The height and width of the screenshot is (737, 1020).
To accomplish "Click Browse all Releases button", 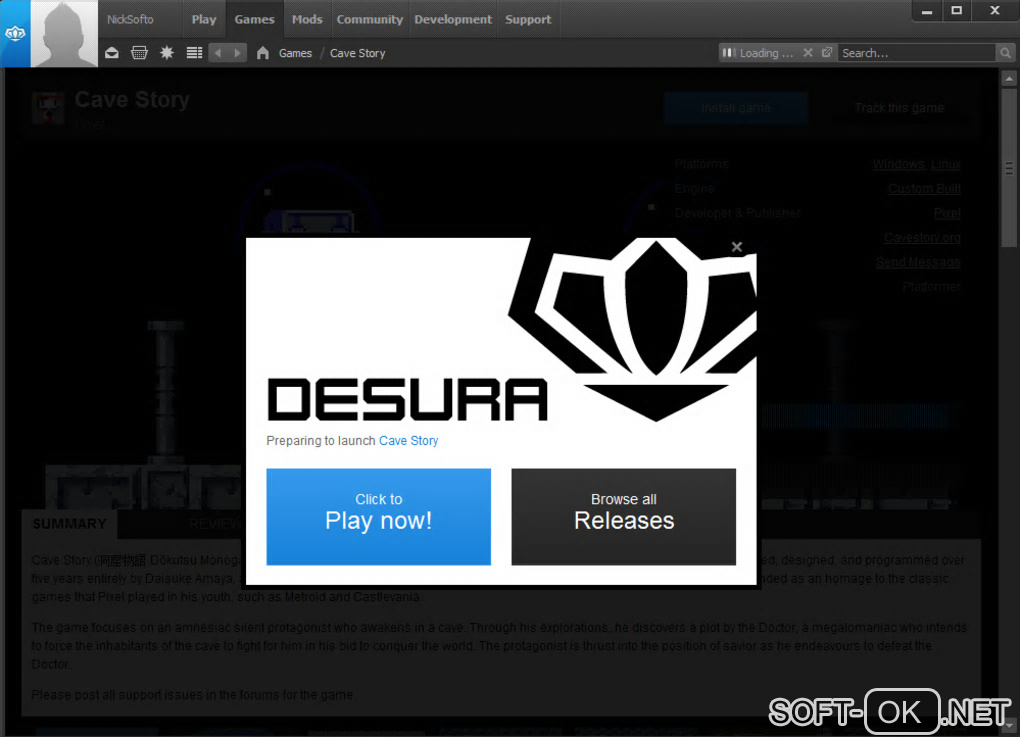I will (x=624, y=516).
